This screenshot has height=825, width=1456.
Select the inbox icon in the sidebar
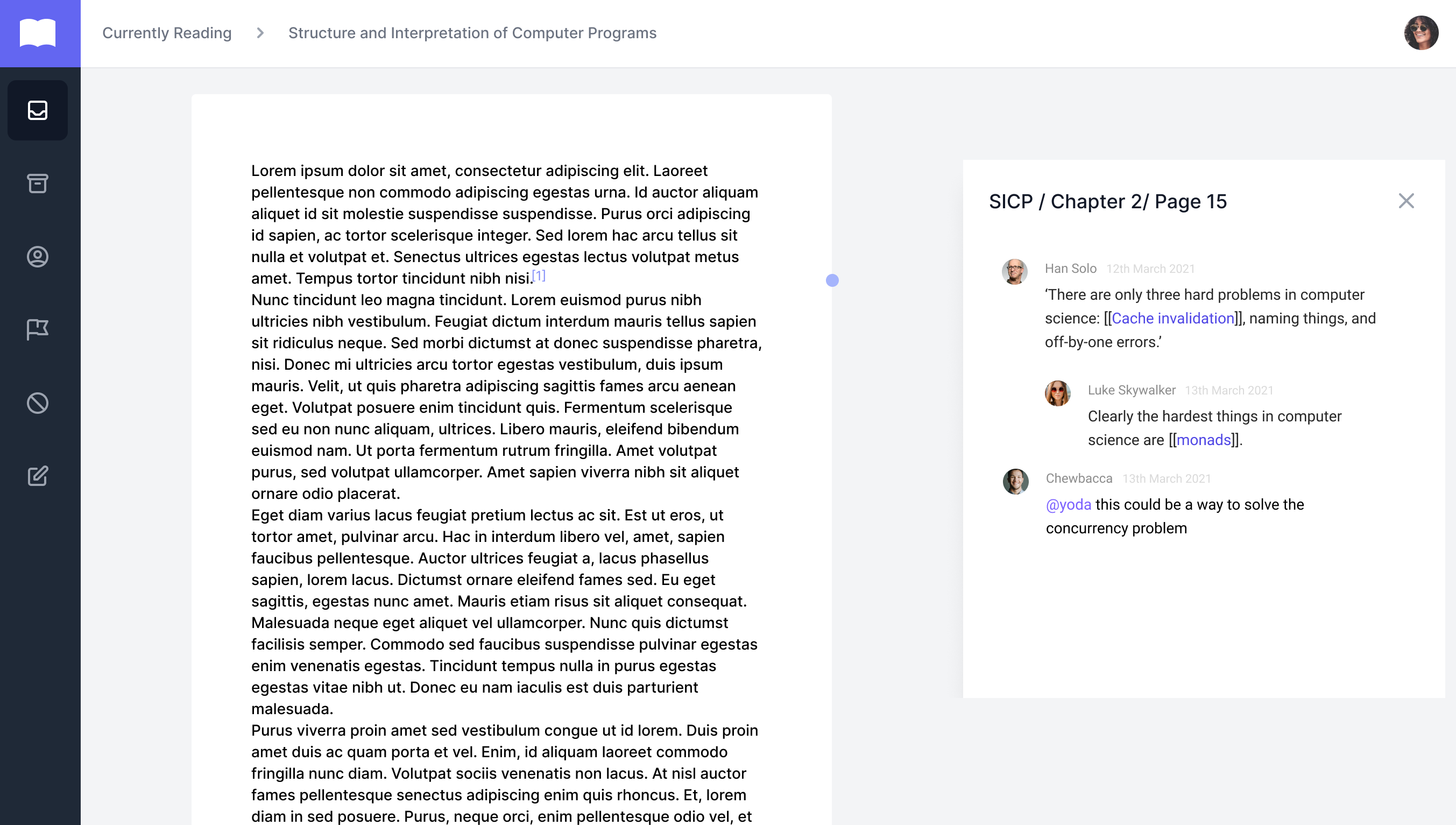click(37, 110)
